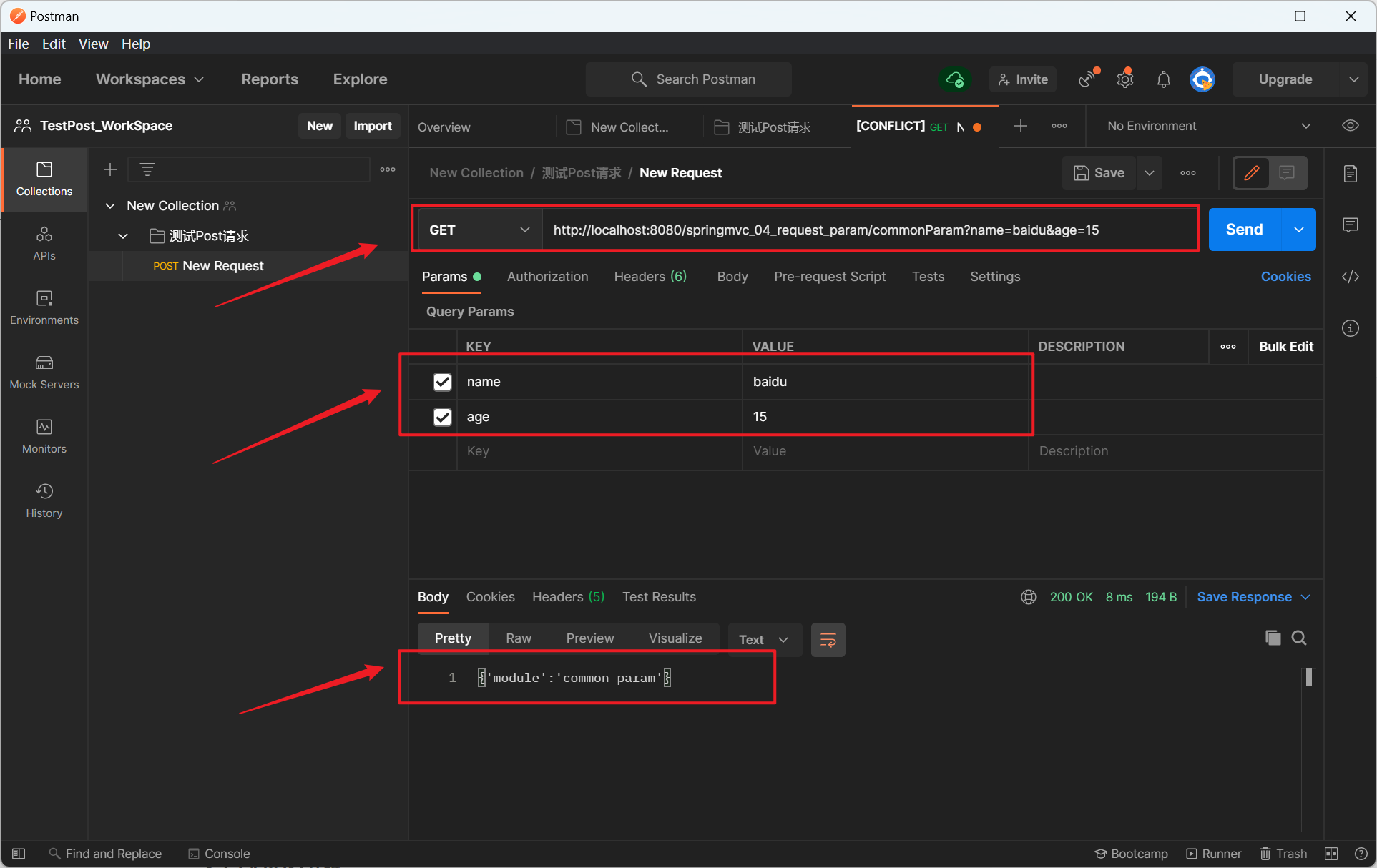The image size is (1377, 868).
Task: Open the Edit menu
Action: [54, 44]
